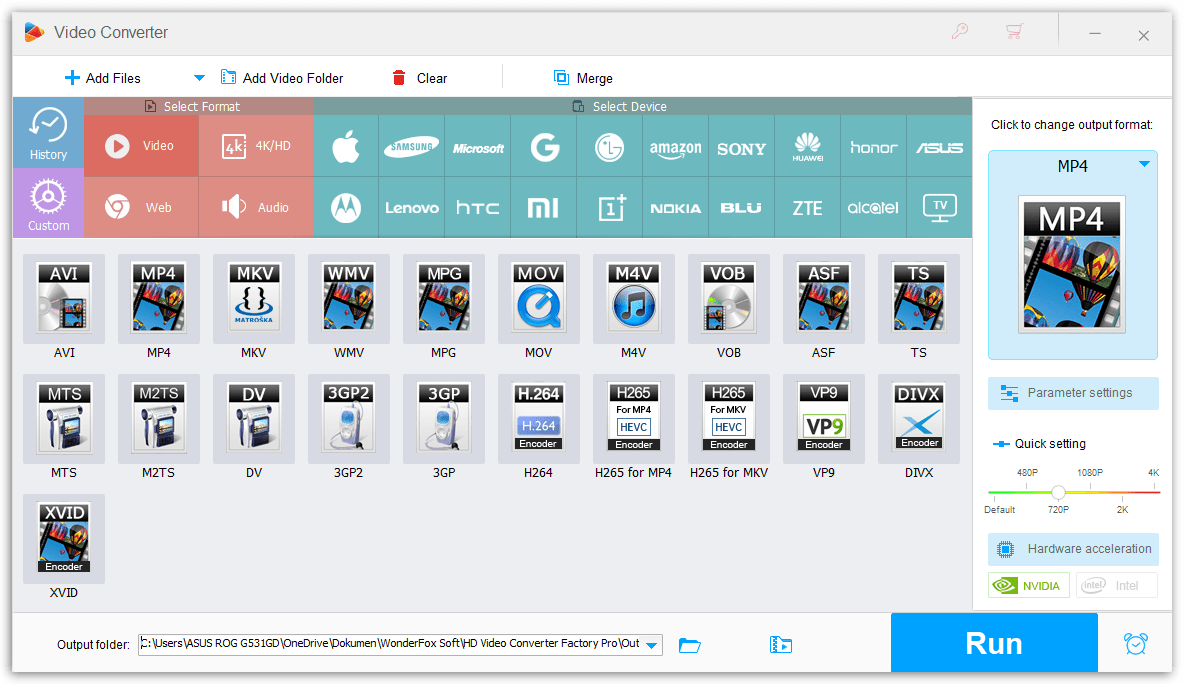Choose the TS format icon
This screenshot has width=1184, height=684.
click(919, 299)
